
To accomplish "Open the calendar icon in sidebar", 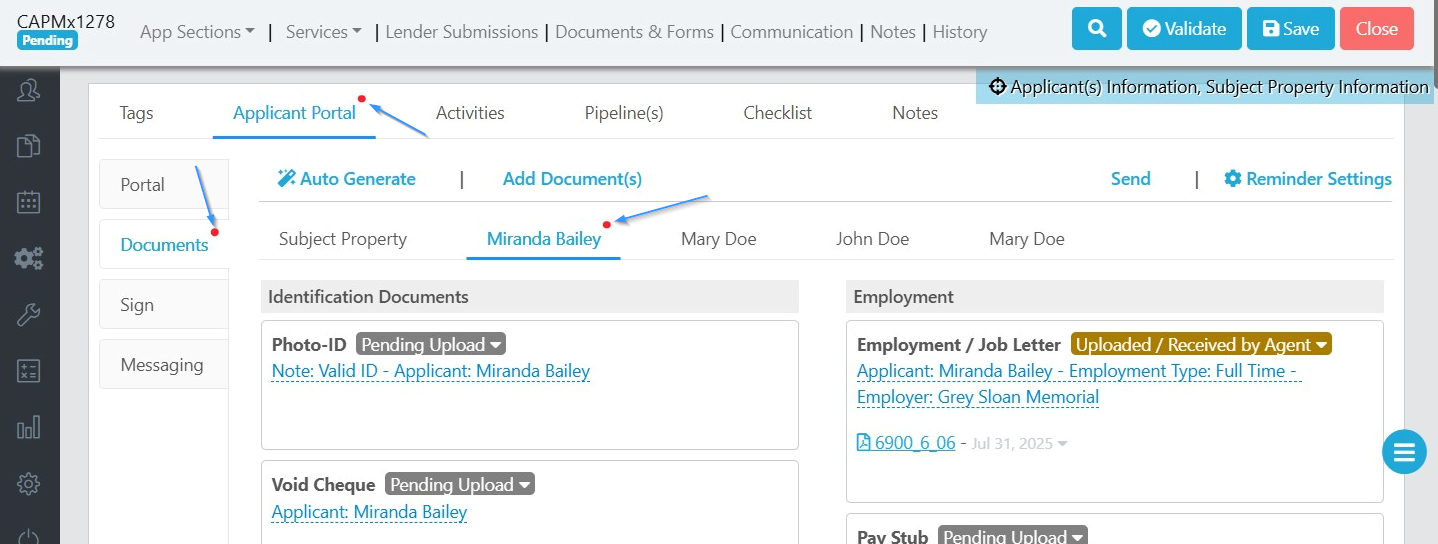I will click(29, 202).
